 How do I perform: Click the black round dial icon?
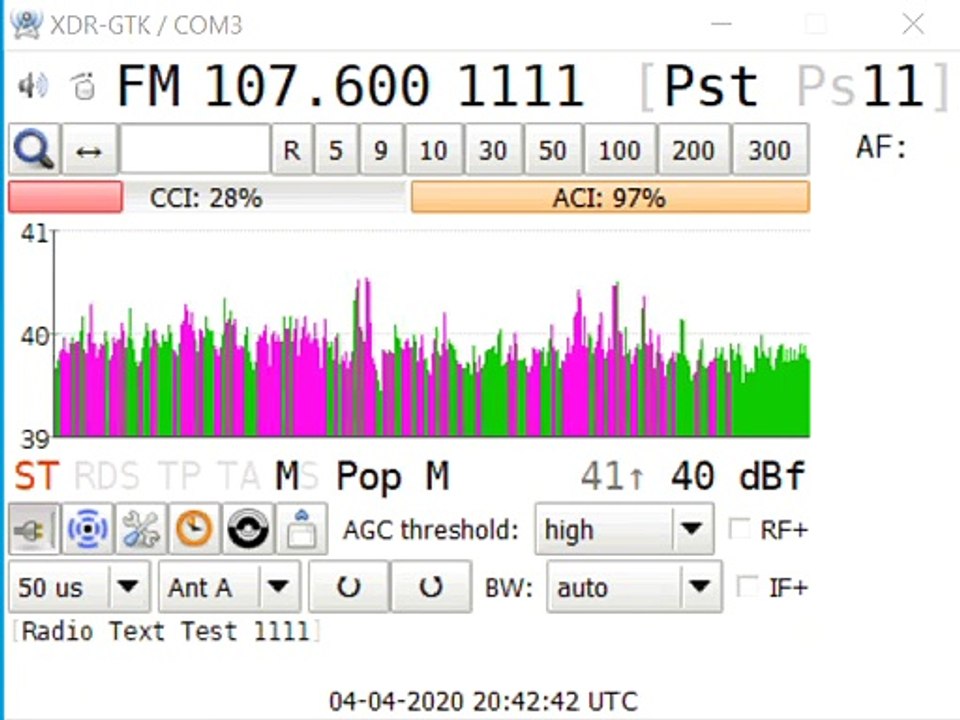point(248,529)
